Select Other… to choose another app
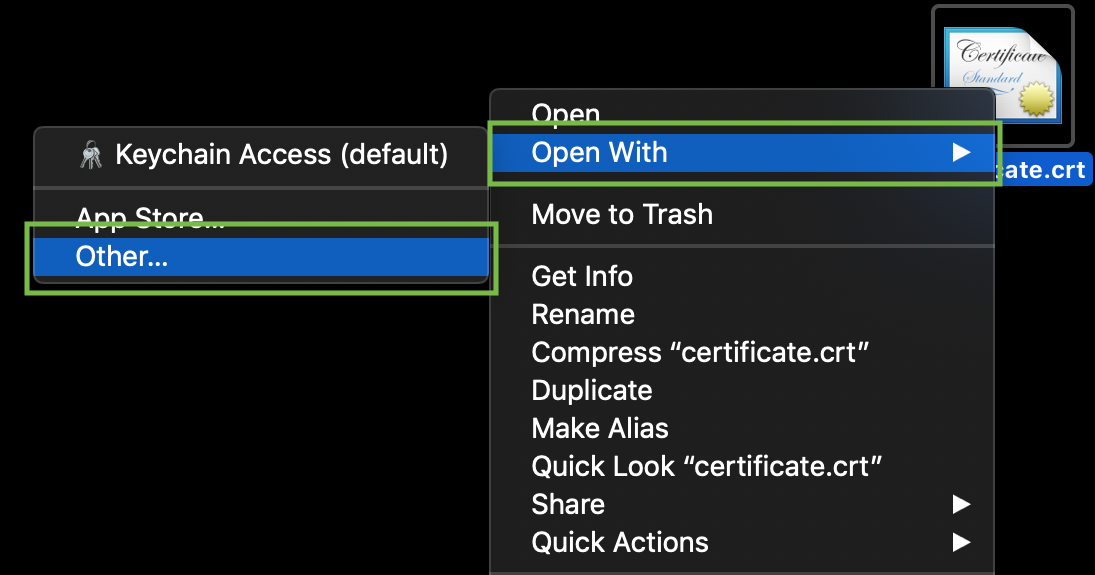This screenshot has width=1095, height=575. 122,257
